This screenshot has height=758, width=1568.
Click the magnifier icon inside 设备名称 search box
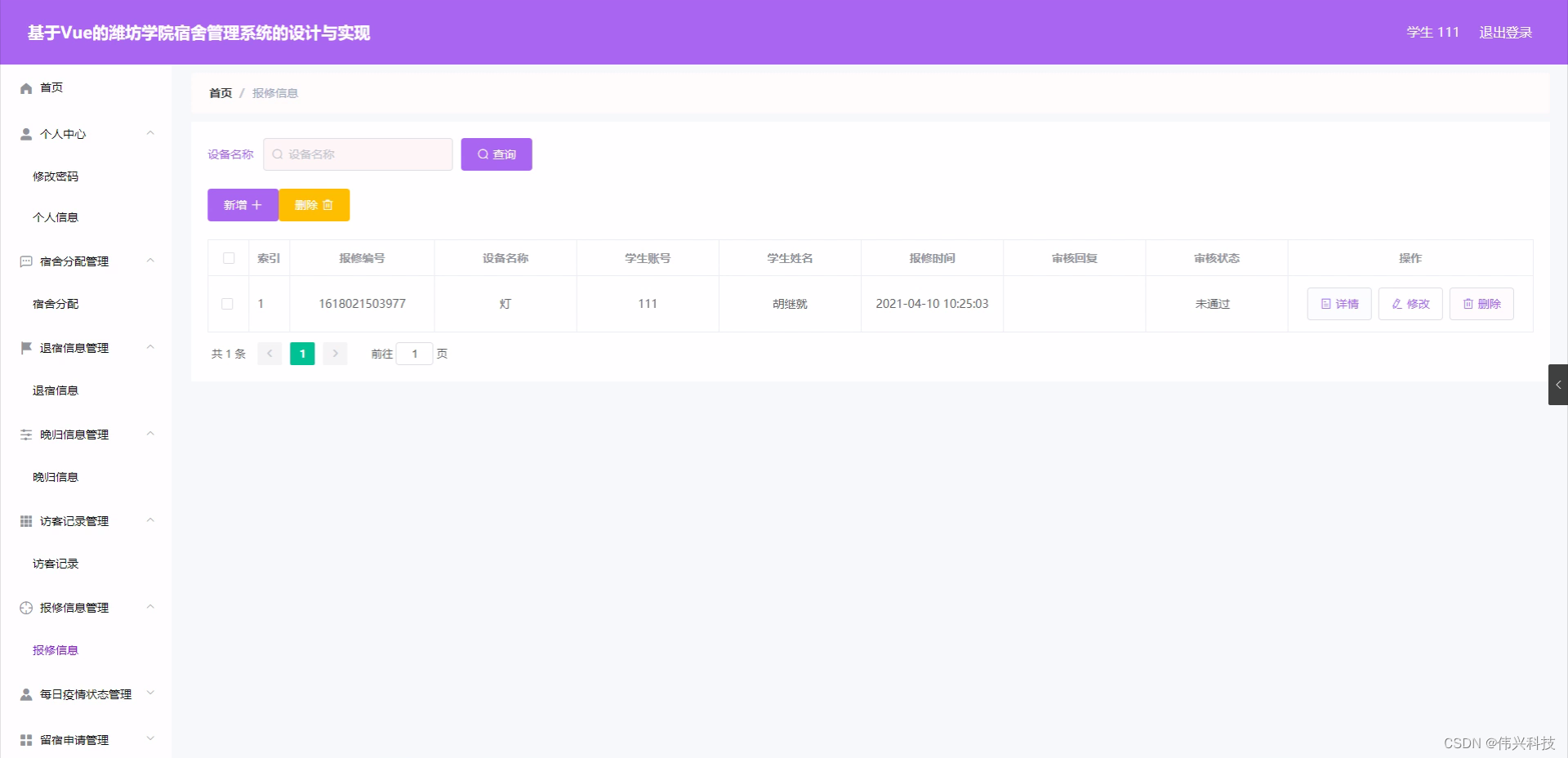(277, 154)
